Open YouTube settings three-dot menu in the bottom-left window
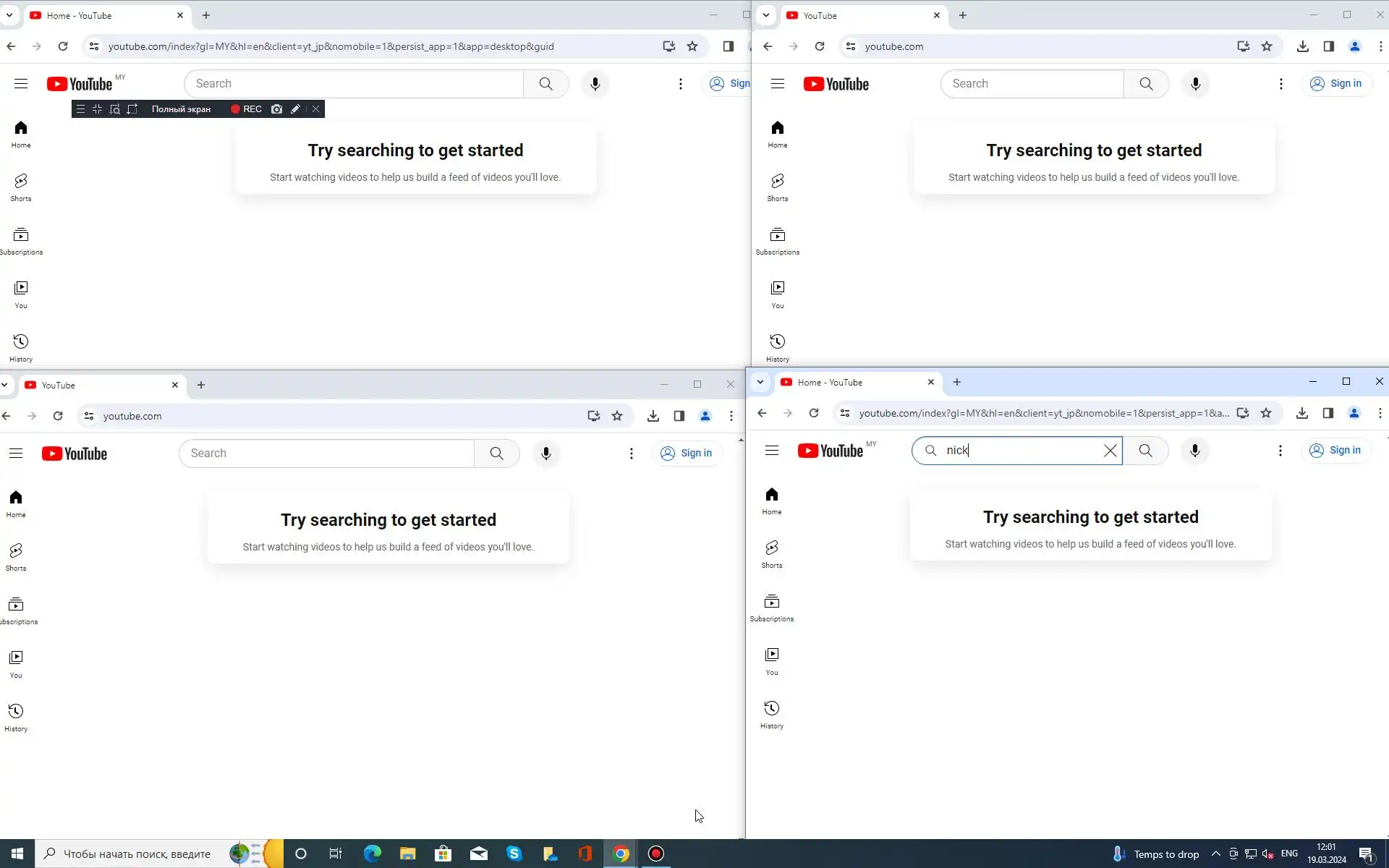 click(632, 454)
